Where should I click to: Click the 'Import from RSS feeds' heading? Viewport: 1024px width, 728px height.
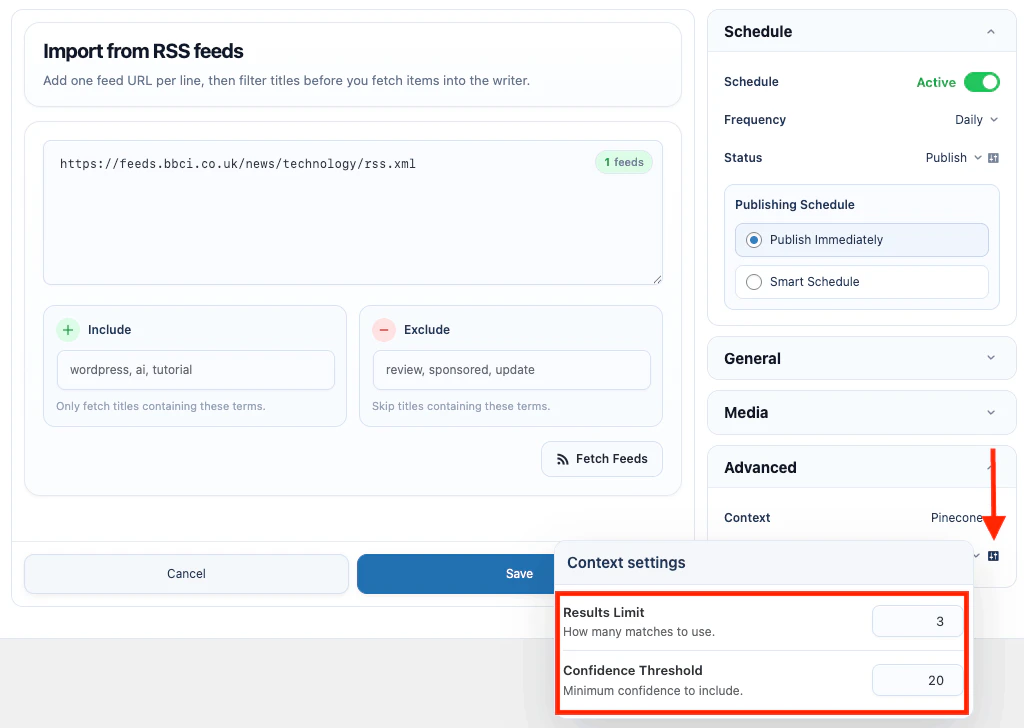click(143, 51)
